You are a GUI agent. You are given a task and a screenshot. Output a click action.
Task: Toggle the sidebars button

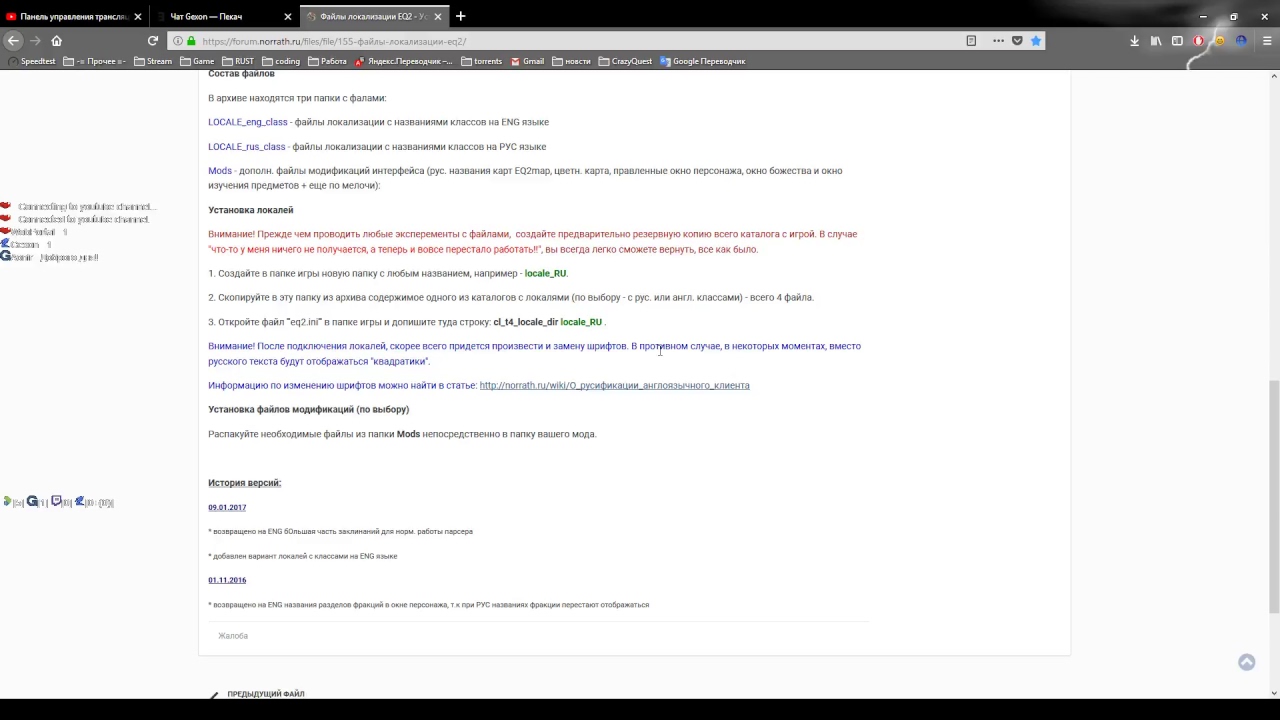tap(1177, 41)
